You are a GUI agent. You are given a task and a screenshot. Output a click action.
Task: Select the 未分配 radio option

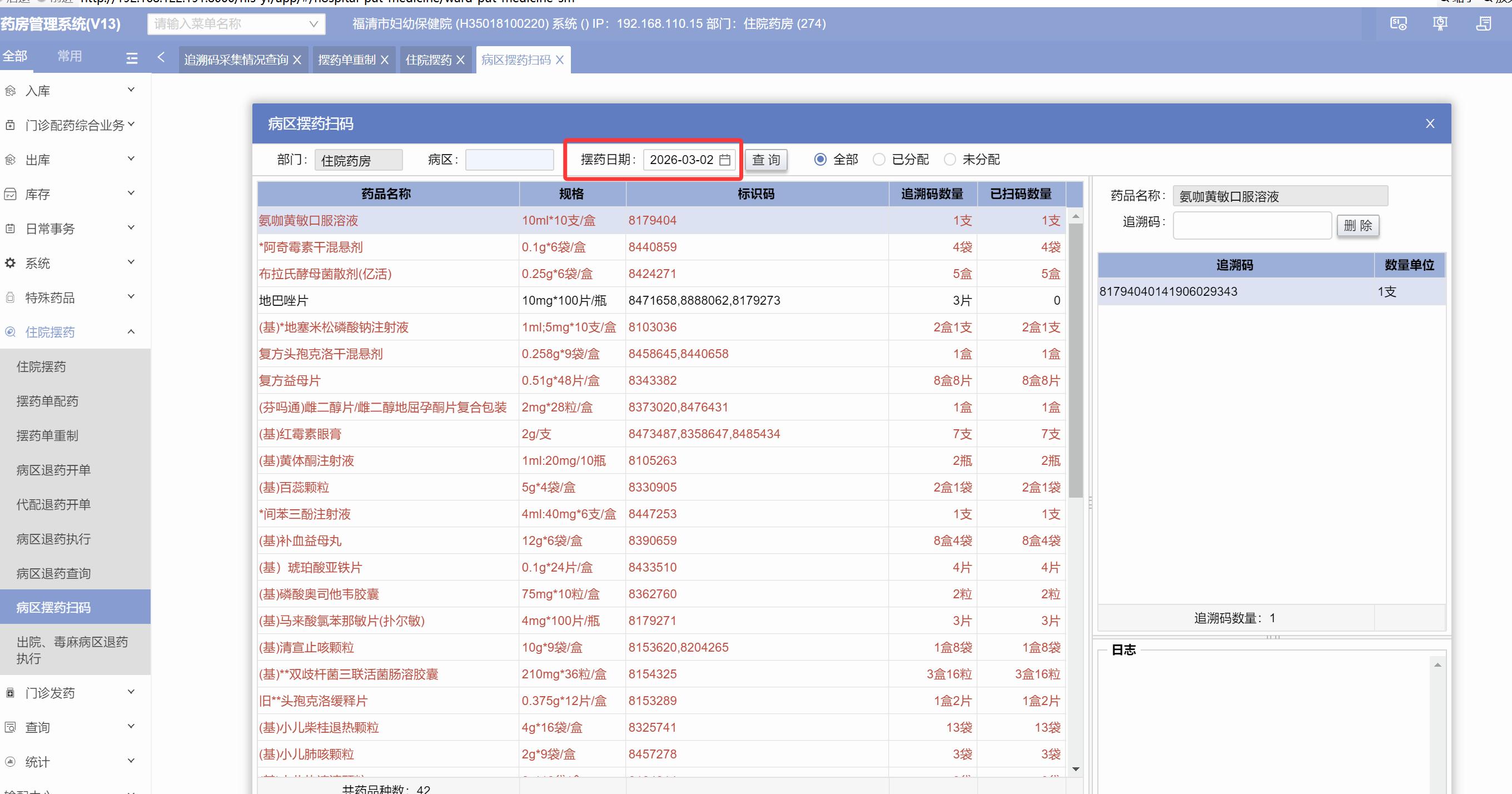(x=949, y=160)
